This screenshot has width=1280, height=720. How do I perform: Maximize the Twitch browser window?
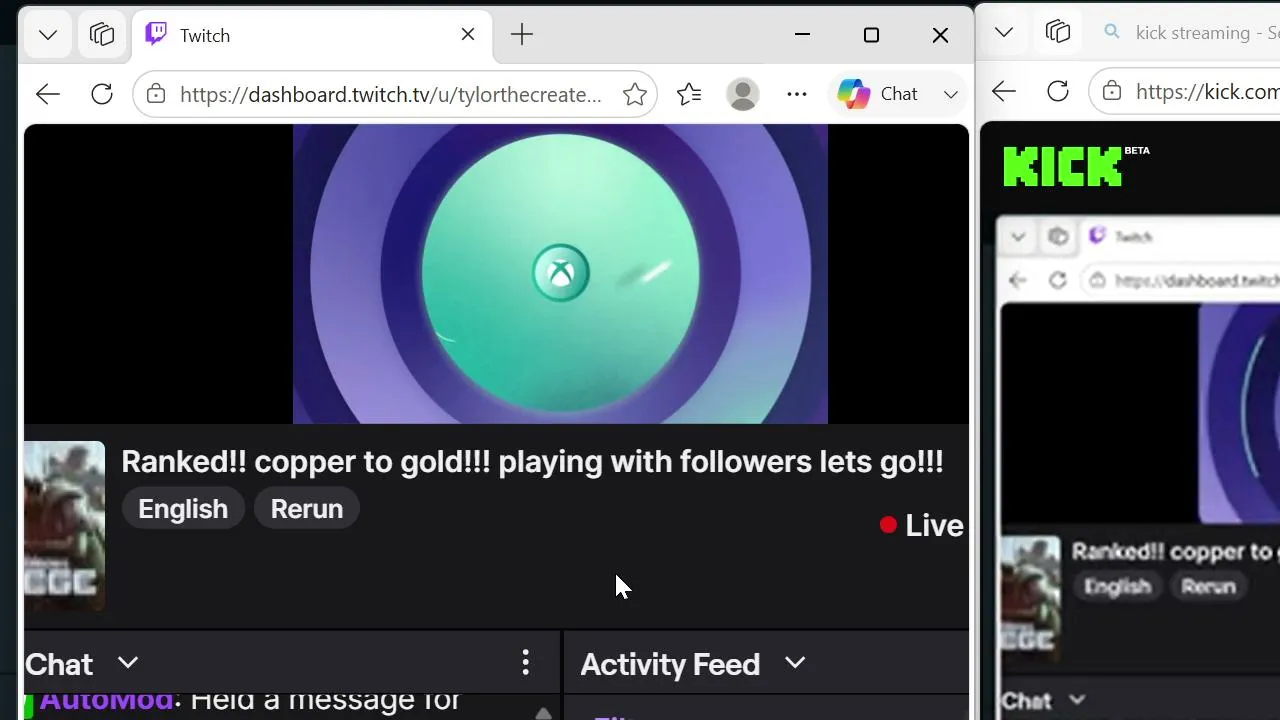click(871, 35)
